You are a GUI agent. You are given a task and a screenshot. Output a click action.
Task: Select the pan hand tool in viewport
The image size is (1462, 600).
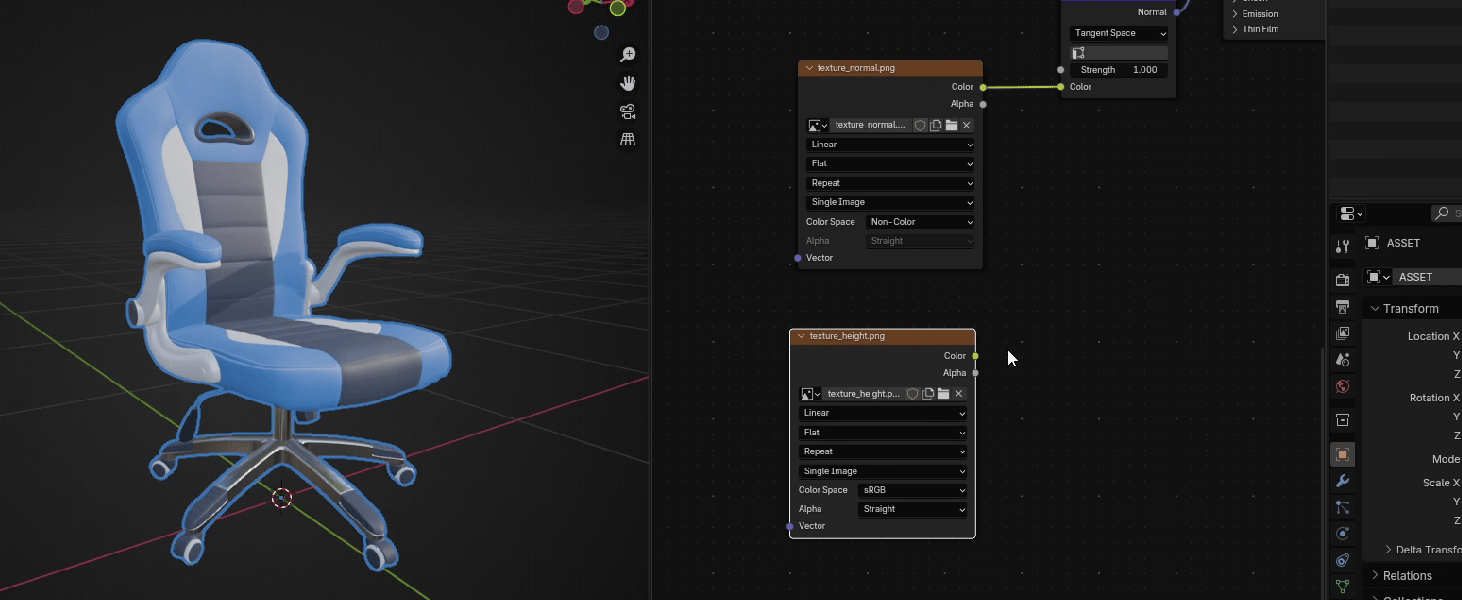point(628,83)
